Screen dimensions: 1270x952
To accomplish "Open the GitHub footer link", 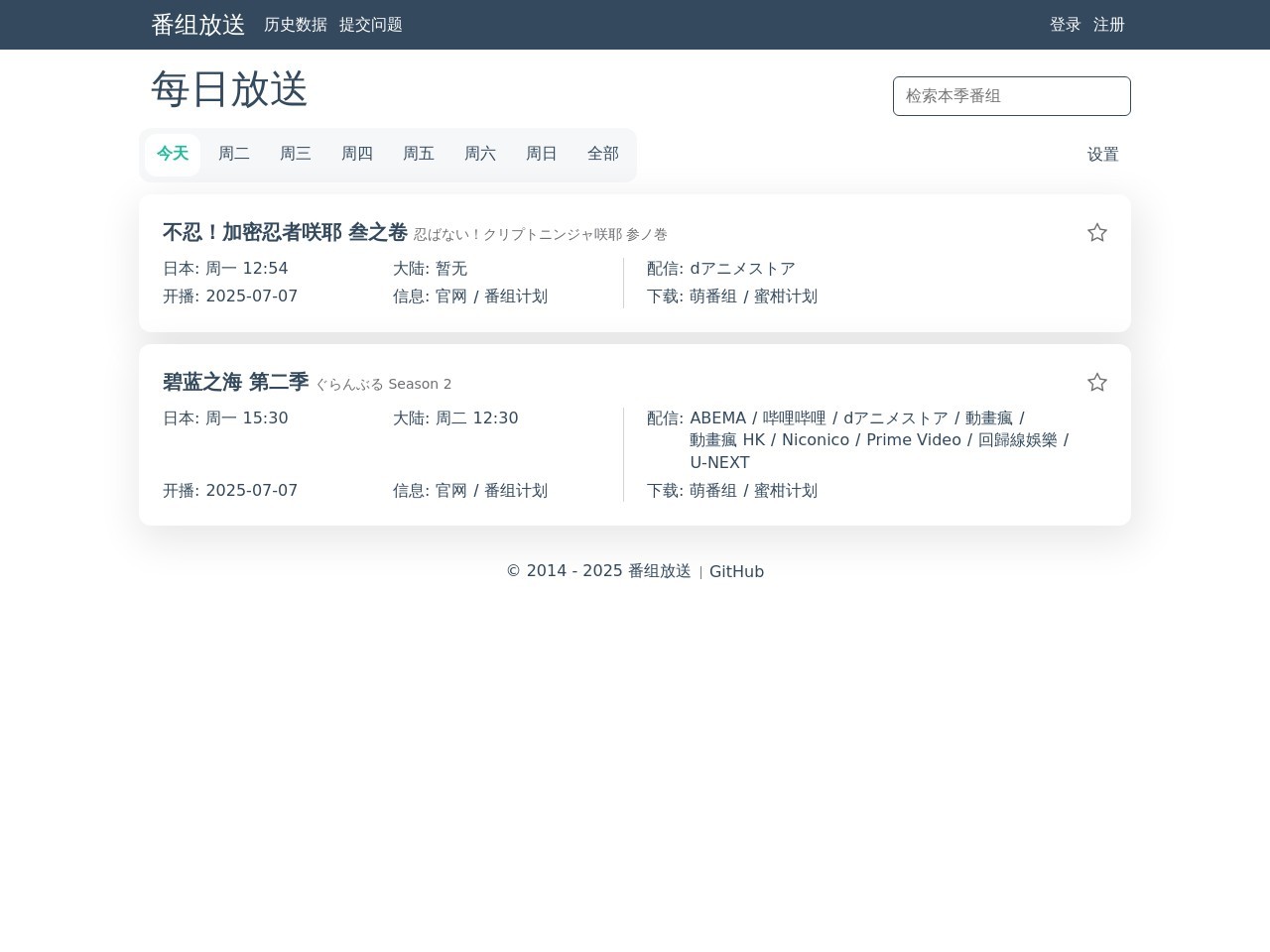I will click(x=736, y=572).
